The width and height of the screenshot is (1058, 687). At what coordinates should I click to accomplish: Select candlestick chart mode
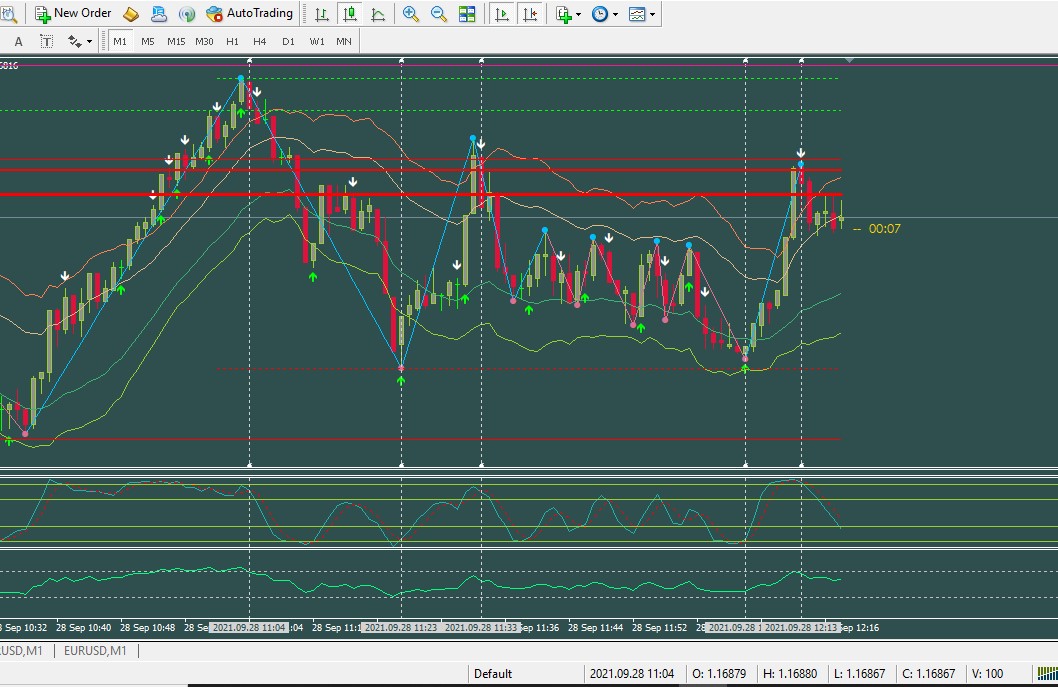tap(350, 14)
